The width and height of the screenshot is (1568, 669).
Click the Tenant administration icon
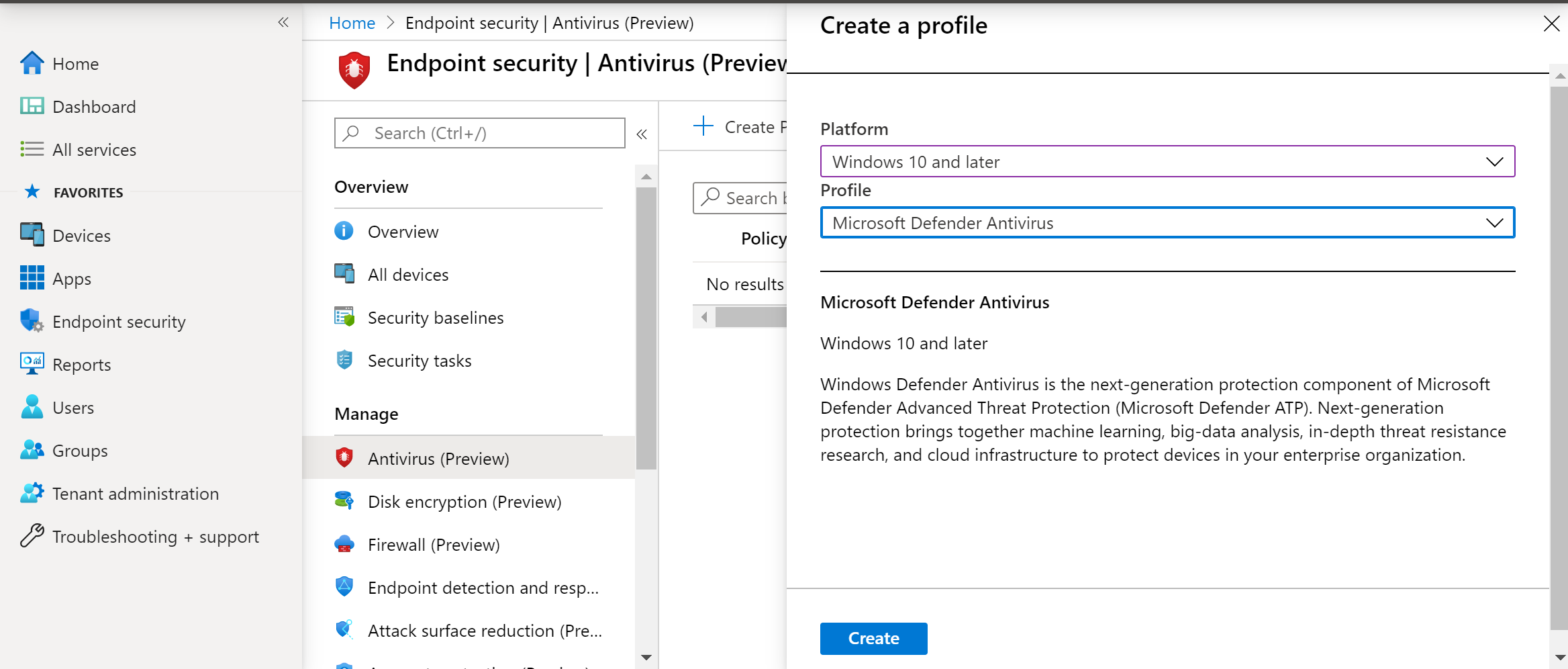(x=32, y=493)
